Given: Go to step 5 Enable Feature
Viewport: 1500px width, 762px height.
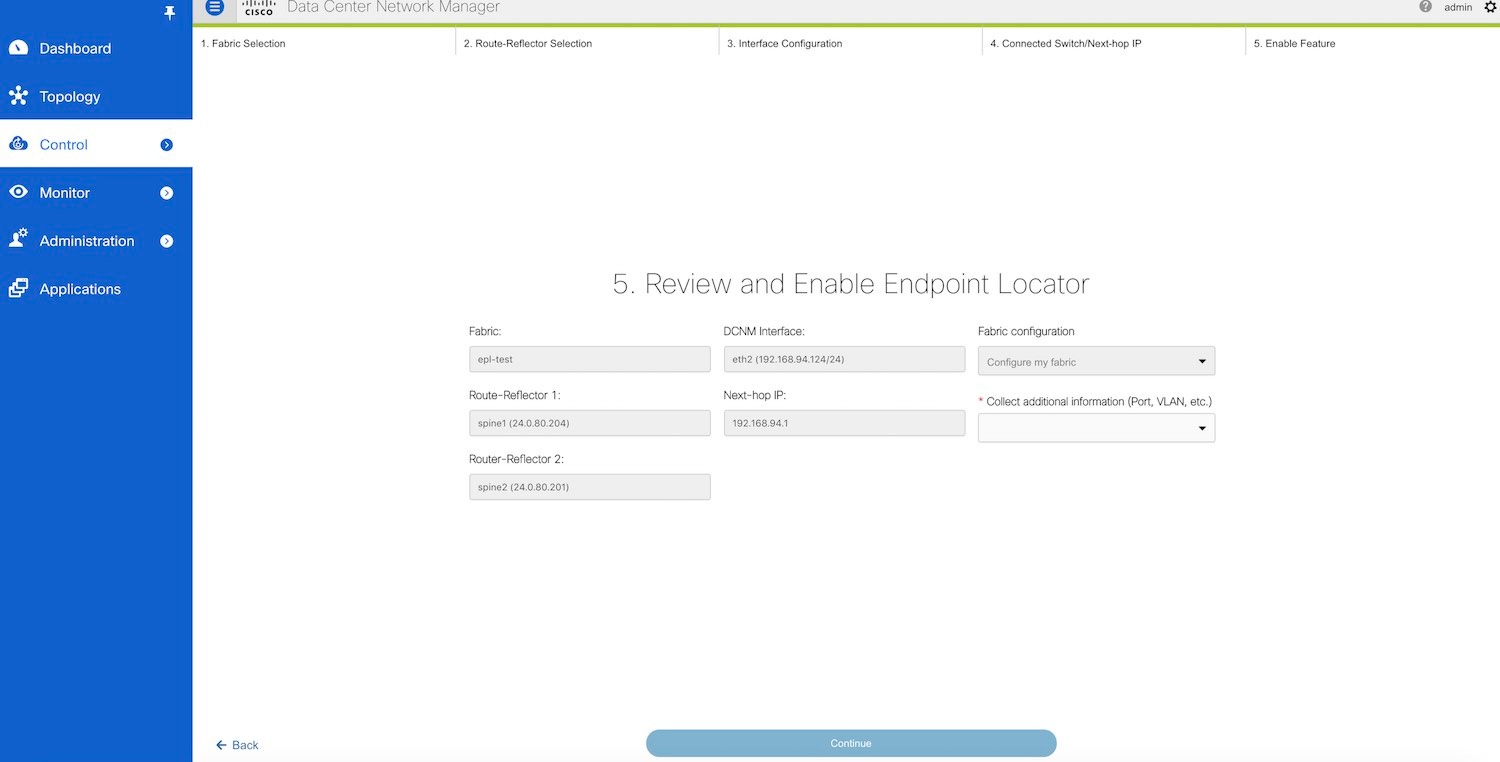Looking at the screenshot, I should 1295,43.
